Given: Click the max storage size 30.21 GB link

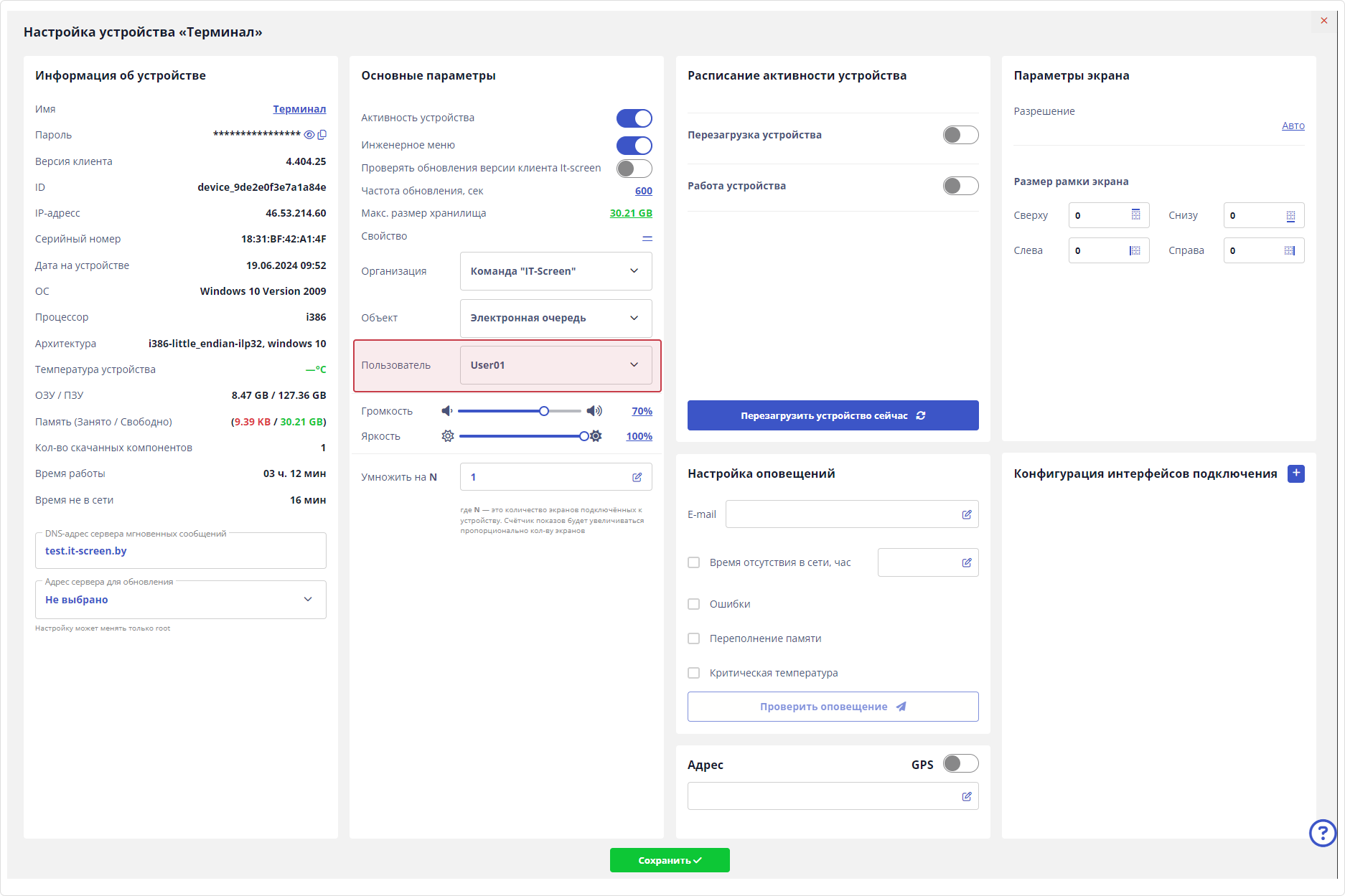Looking at the screenshot, I should click(x=631, y=213).
